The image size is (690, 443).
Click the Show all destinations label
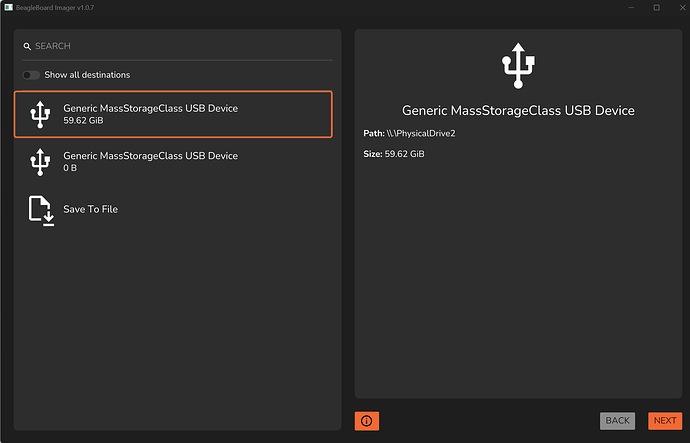point(87,75)
